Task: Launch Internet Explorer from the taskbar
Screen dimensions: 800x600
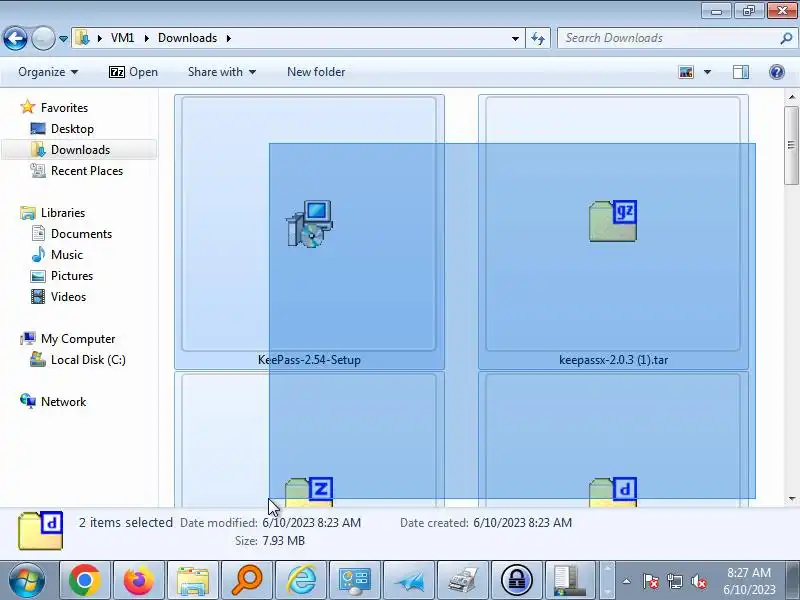Action: point(301,580)
